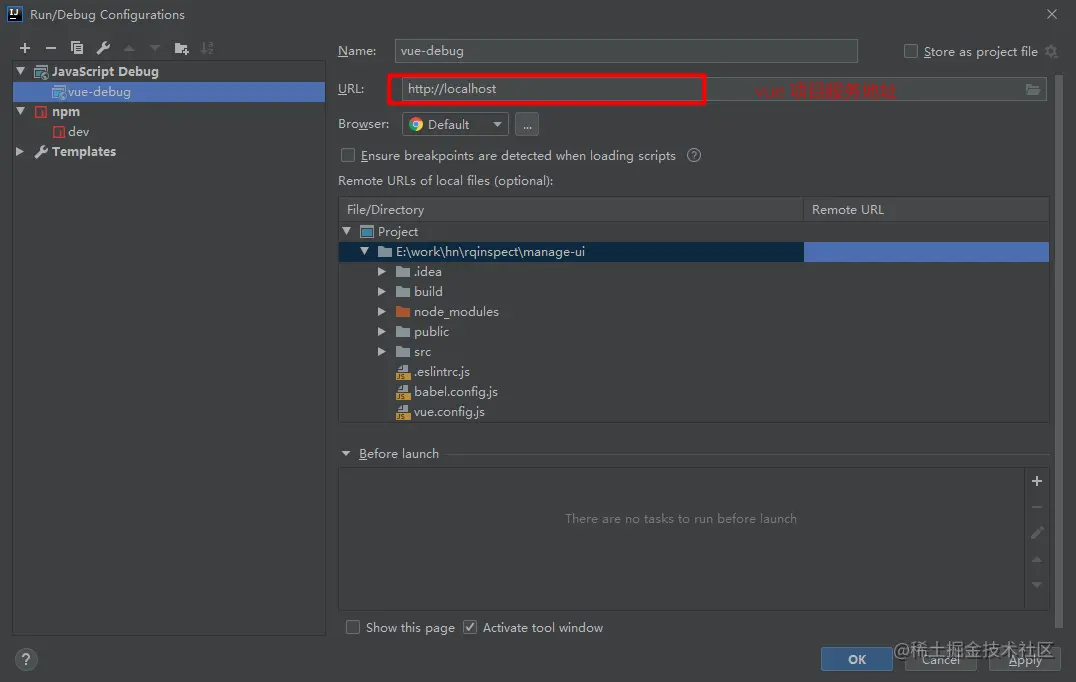Expand the public folder
Viewport: 1076px width, 682px height.
click(382, 331)
